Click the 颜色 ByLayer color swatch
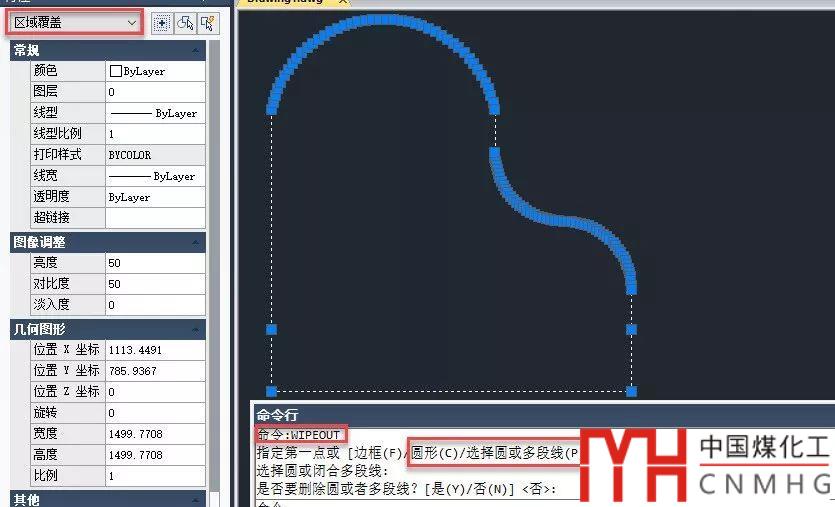The image size is (835, 507). pyautogui.click(x=116, y=71)
